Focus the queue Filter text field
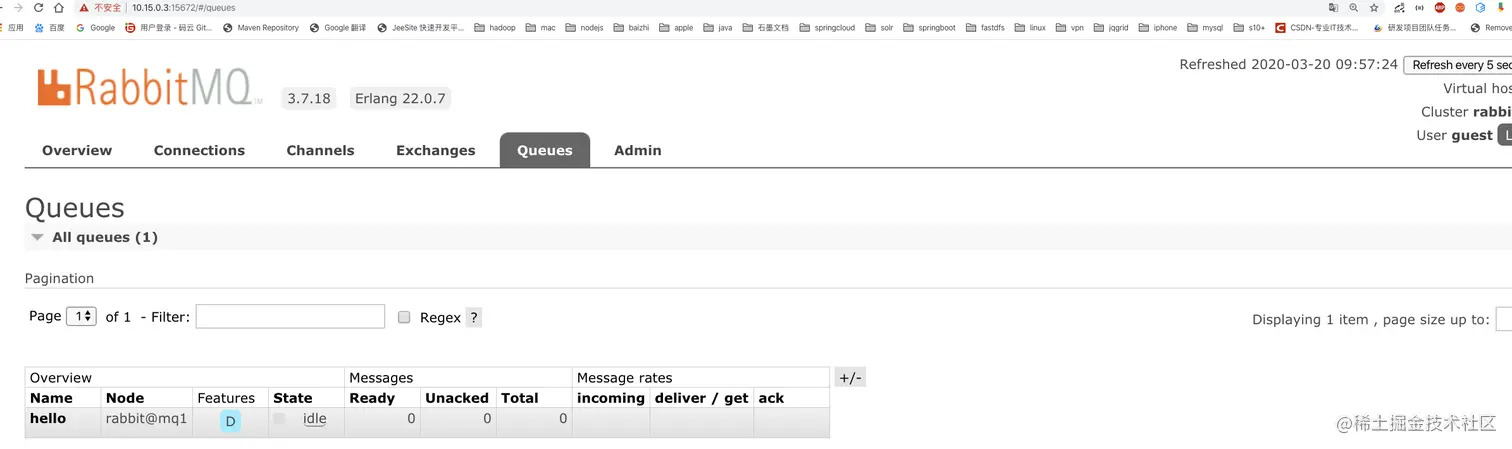This screenshot has height=449, width=1512. [290, 316]
